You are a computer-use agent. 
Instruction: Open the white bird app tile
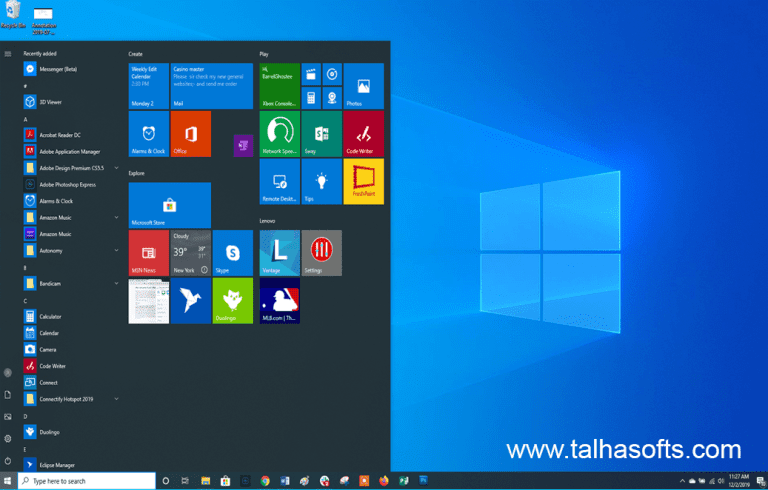point(191,301)
